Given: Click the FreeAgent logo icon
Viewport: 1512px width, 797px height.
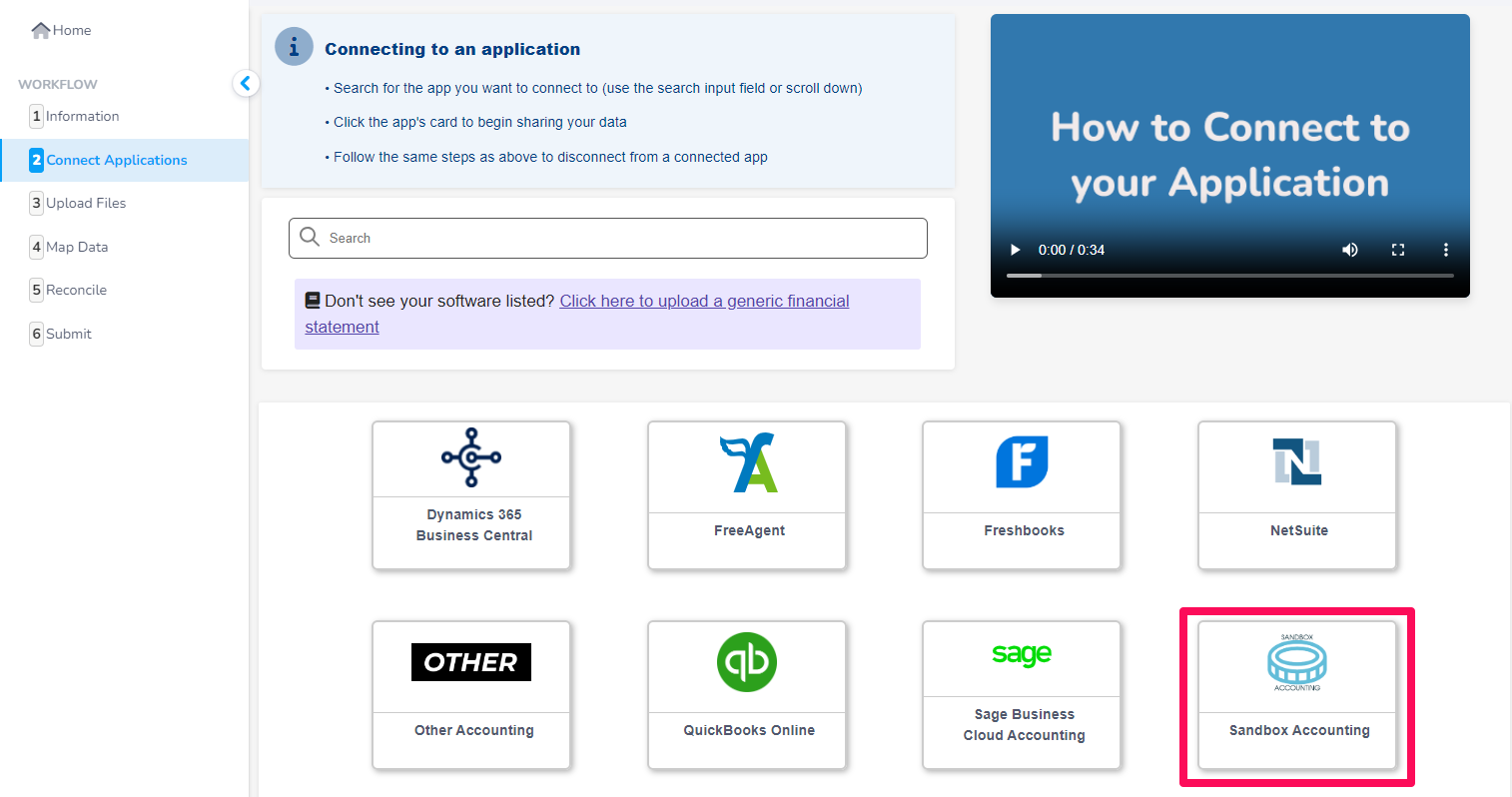Looking at the screenshot, I should [x=749, y=462].
